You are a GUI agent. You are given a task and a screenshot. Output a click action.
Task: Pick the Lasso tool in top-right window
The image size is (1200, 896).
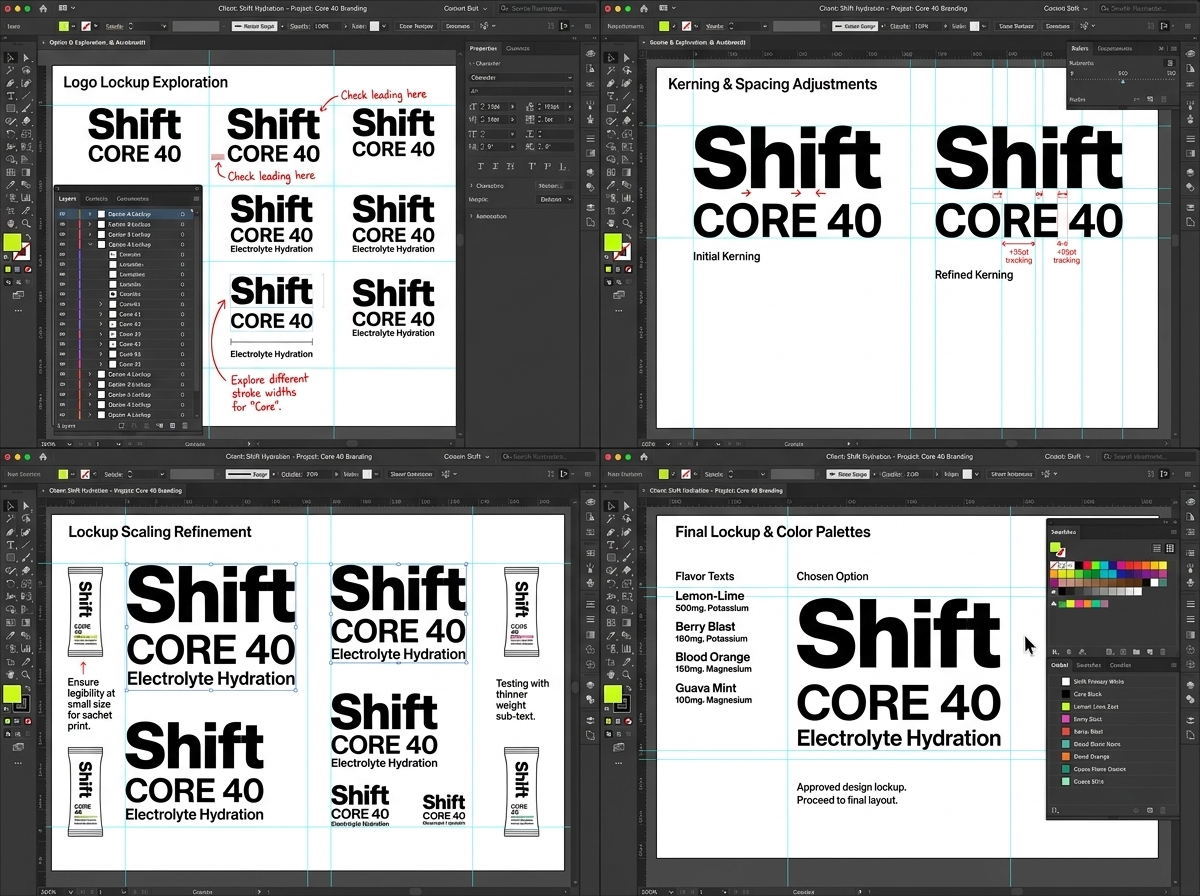point(626,70)
